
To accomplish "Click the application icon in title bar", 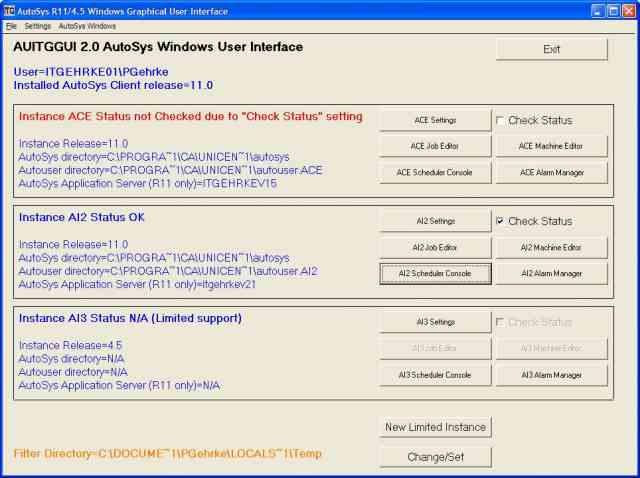I will (9, 11).
